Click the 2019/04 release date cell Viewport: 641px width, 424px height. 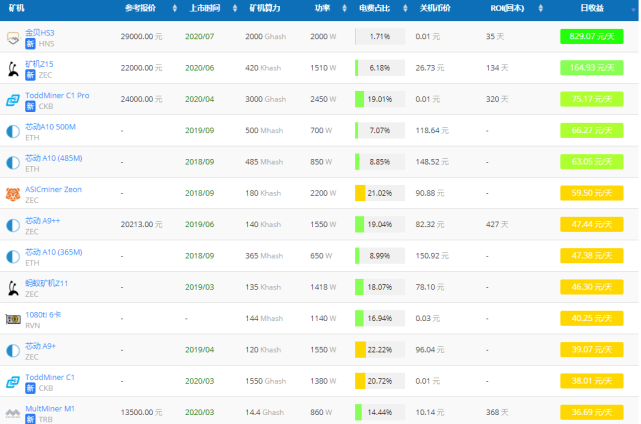(199, 350)
